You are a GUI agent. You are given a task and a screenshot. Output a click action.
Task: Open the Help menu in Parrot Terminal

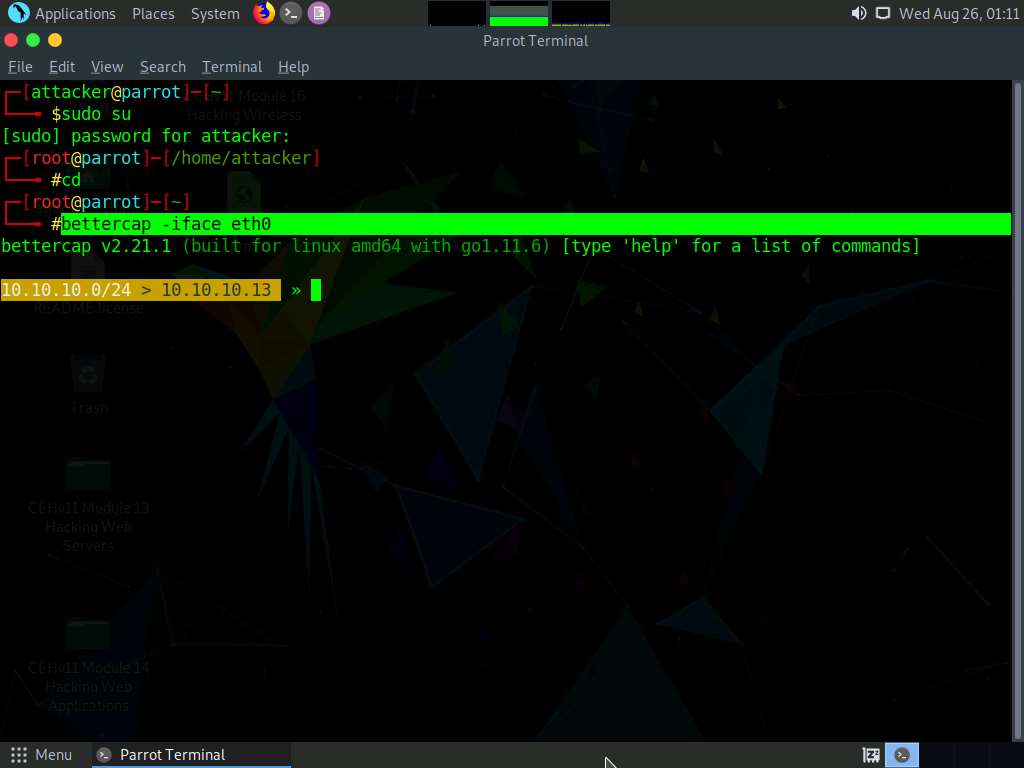pos(293,67)
